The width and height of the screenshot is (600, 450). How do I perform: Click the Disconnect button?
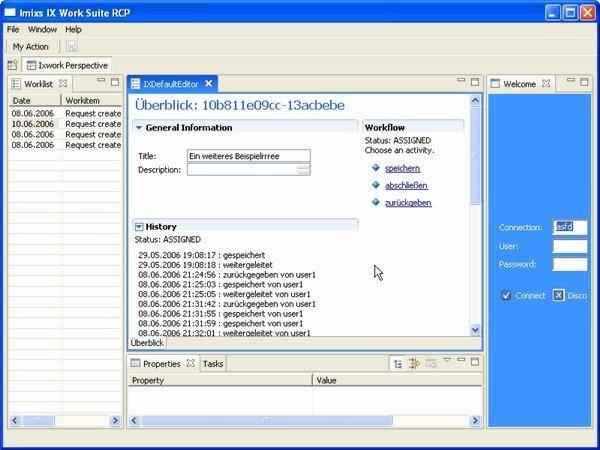point(570,295)
